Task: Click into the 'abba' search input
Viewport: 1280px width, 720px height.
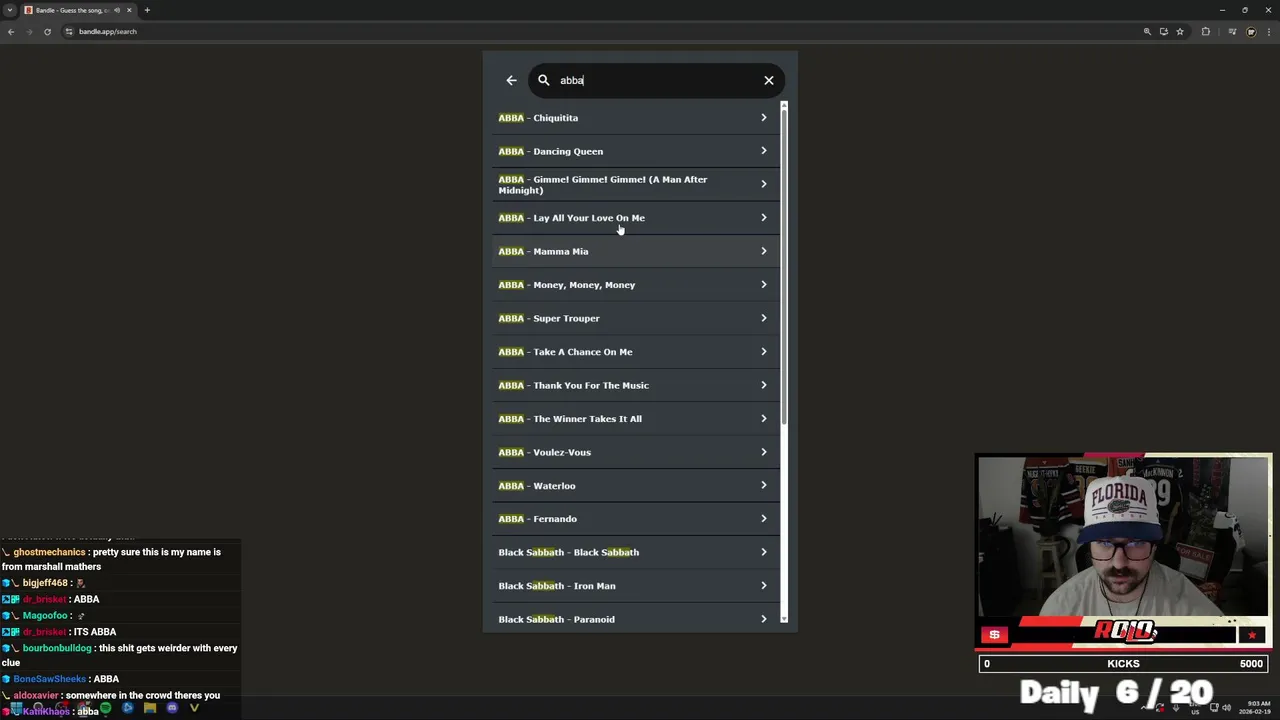Action: 655,80
